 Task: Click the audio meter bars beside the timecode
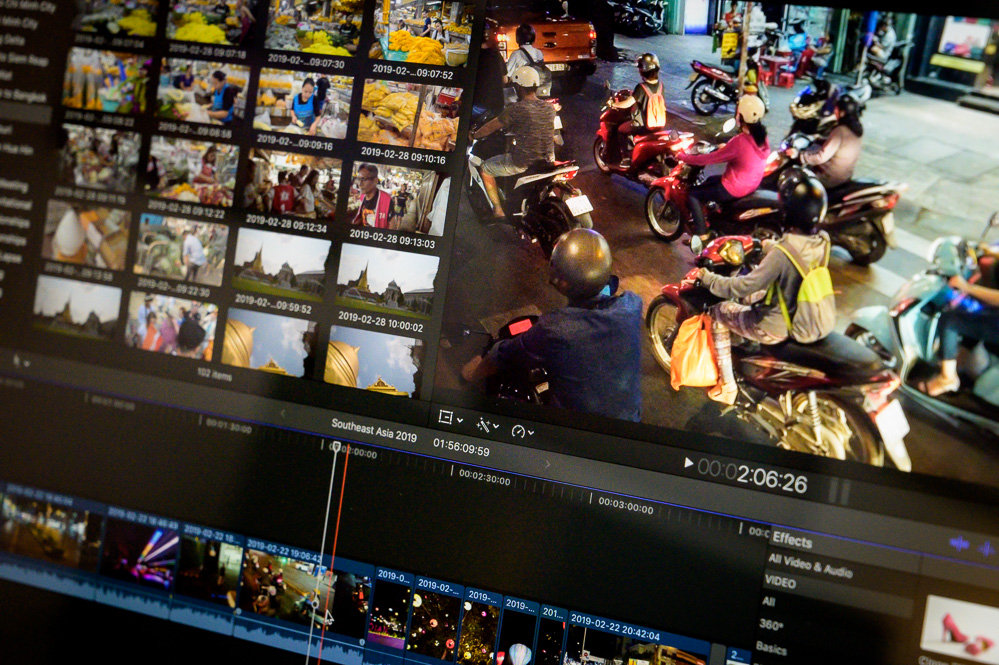coord(838,490)
